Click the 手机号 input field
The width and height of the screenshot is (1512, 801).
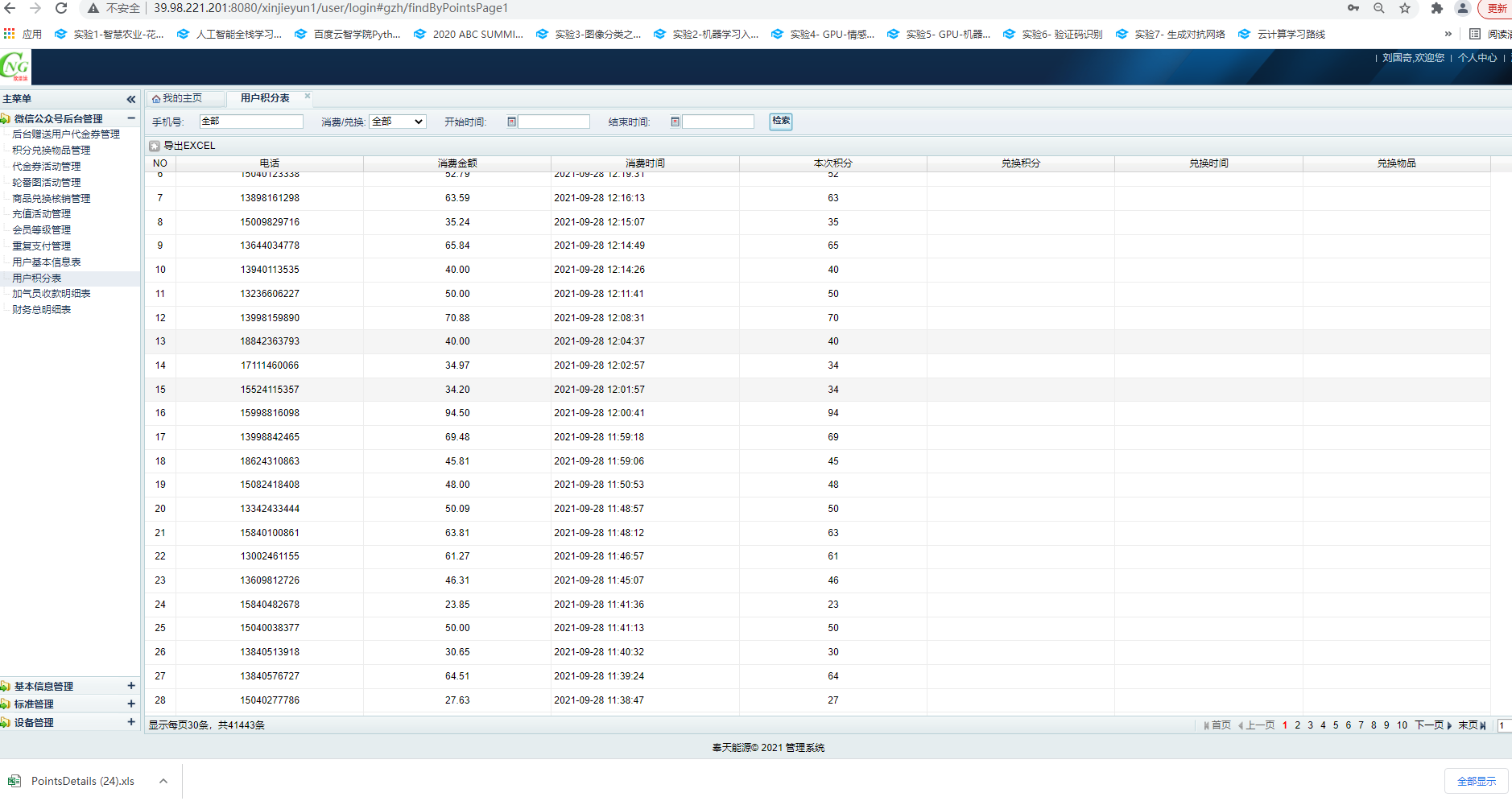[251, 122]
